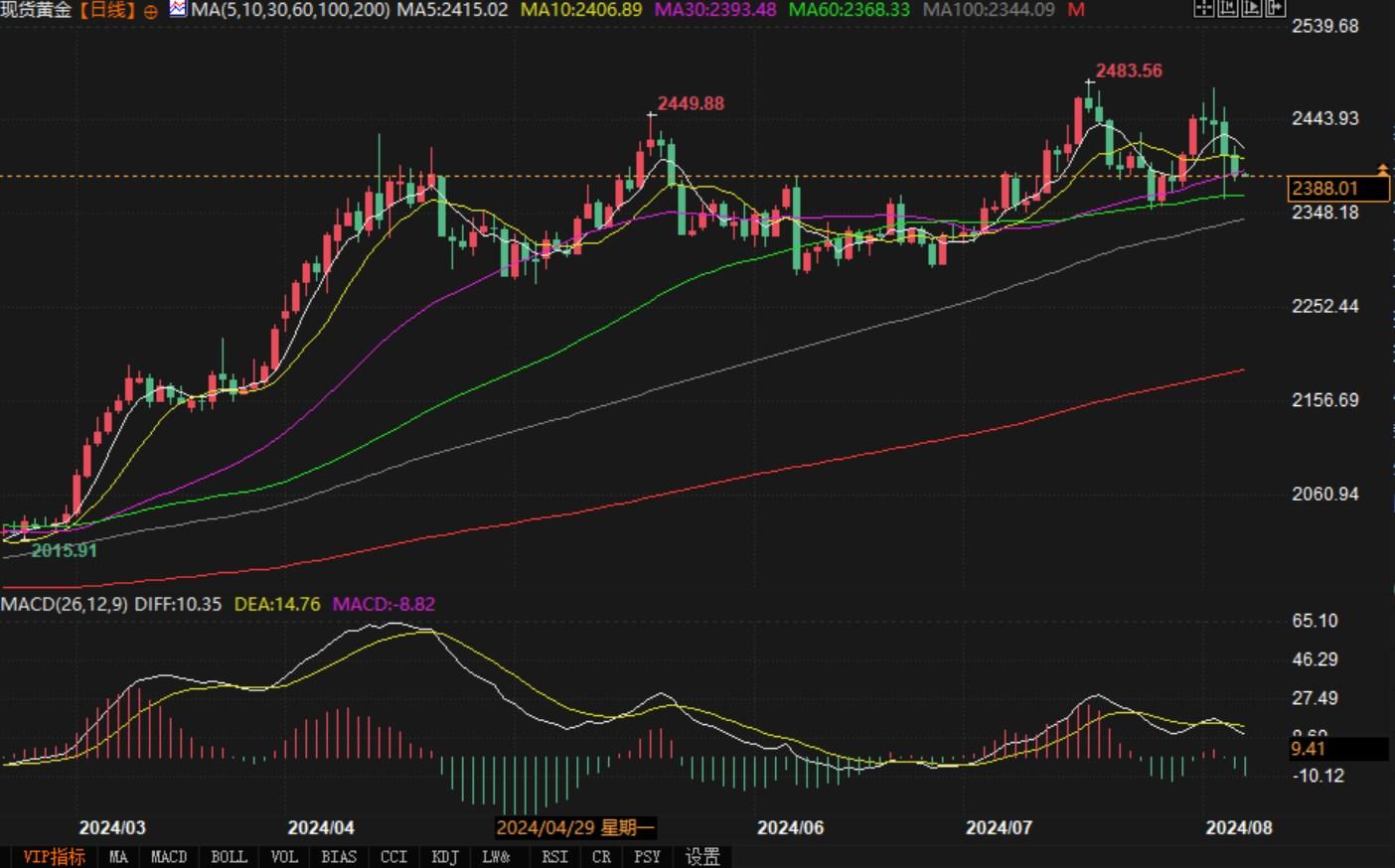Click the CCI indicator button
The height and width of the screenshot is (868, 1395).
click(x=393, y=856)
